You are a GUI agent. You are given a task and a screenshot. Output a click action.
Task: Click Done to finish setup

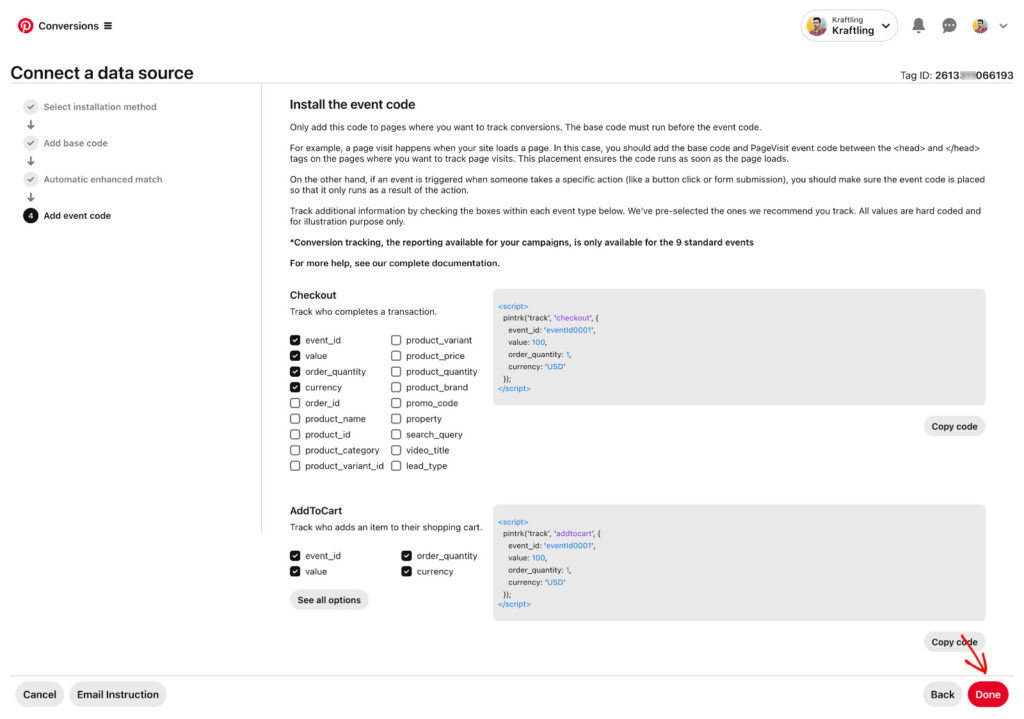[987, 694]
